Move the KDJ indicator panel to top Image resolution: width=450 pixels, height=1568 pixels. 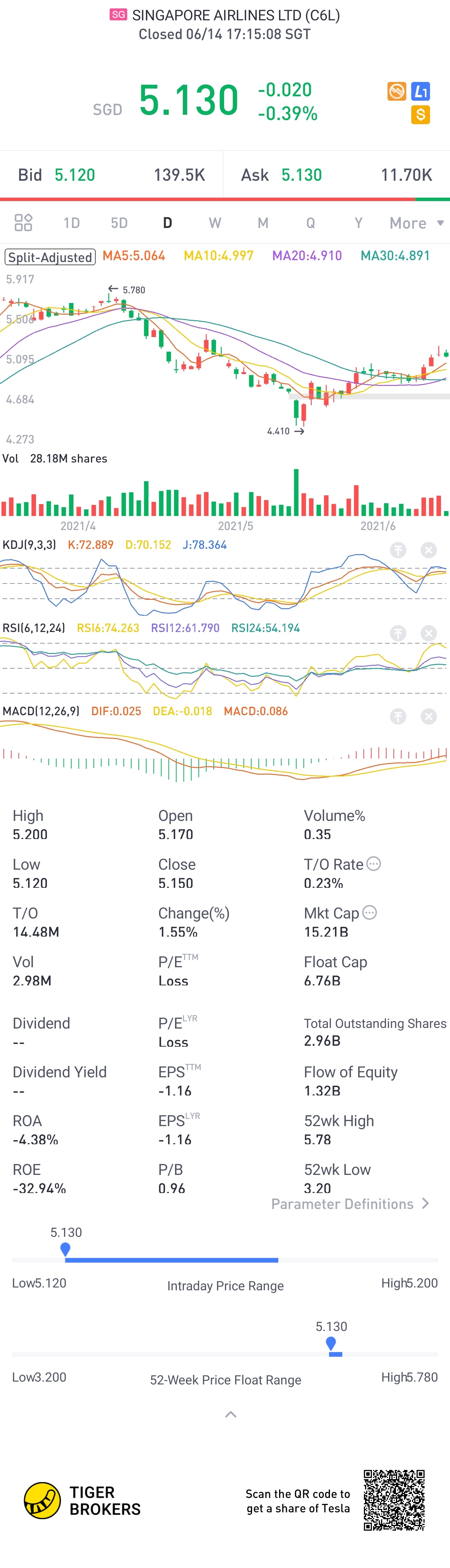[398, 550]
